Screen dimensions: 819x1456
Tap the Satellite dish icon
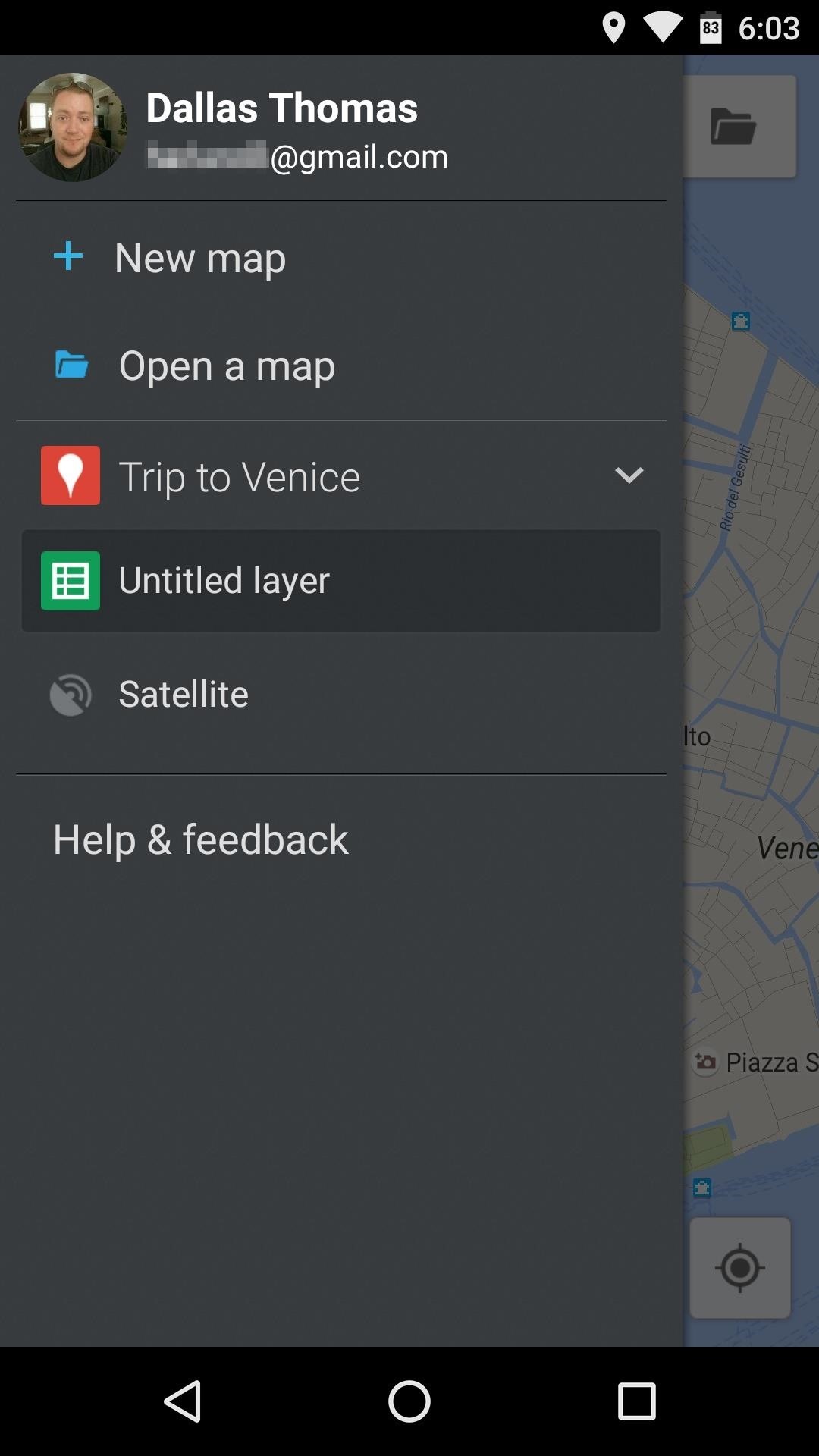71,695
